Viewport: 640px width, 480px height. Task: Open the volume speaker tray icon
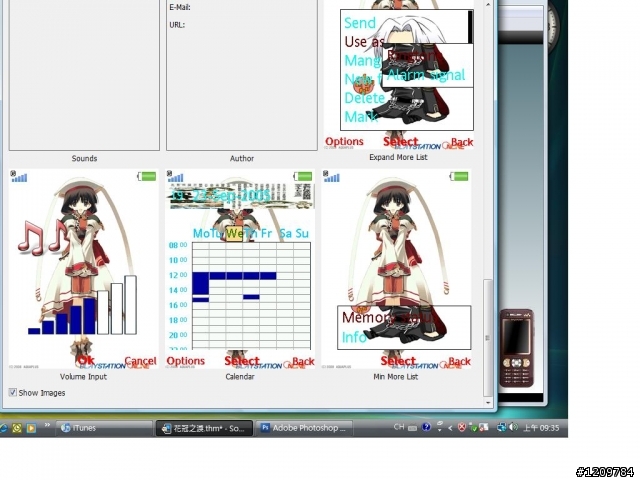click(x=514, y=427)
